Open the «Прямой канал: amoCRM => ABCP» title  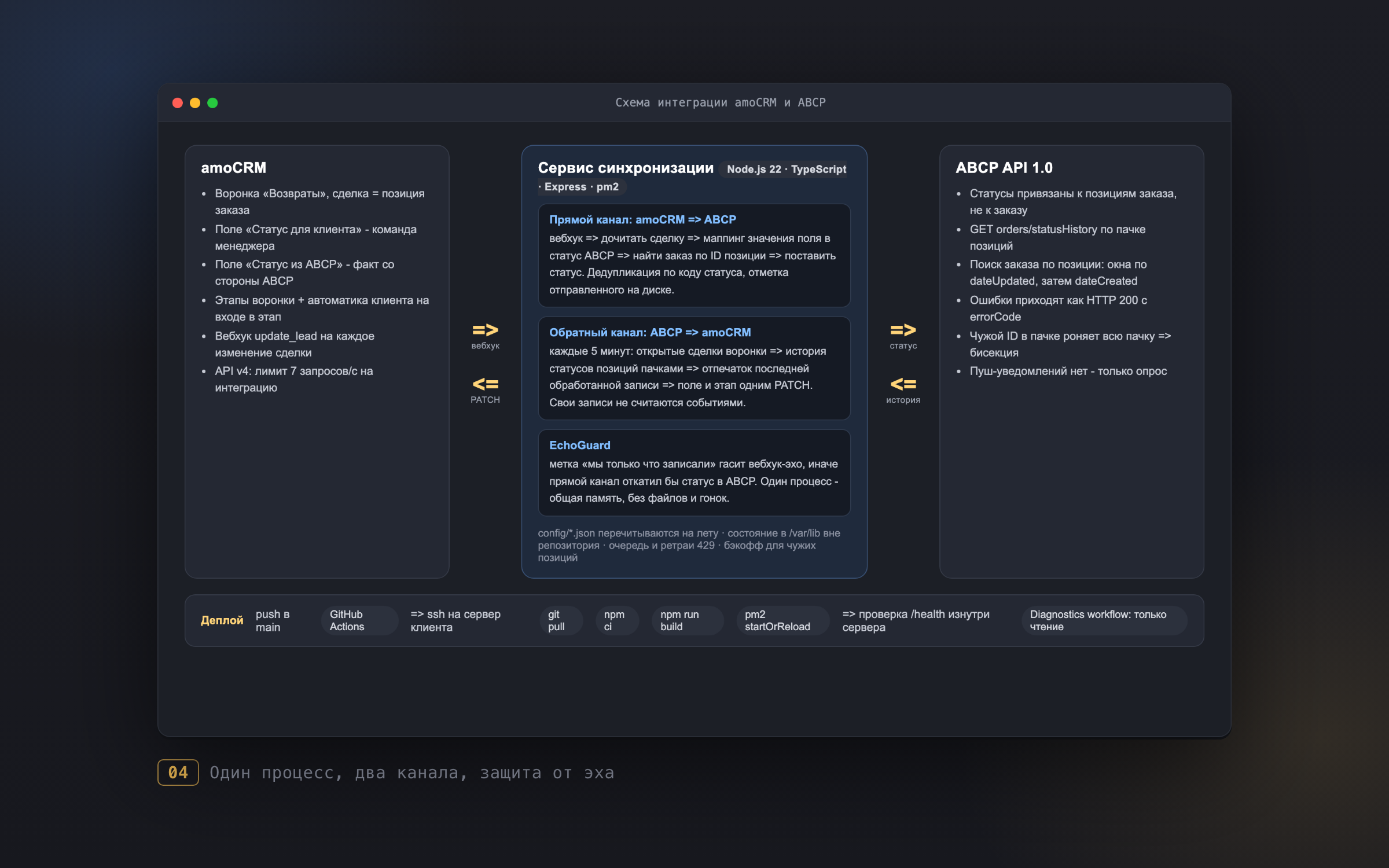[643, 220]
